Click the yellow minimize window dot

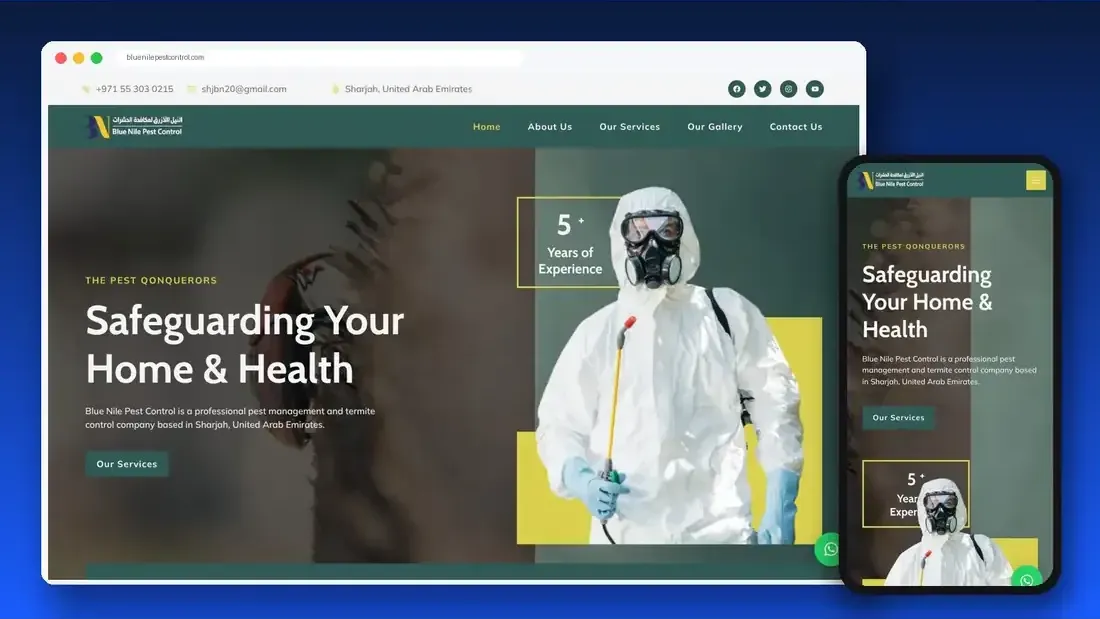[79, 58]
